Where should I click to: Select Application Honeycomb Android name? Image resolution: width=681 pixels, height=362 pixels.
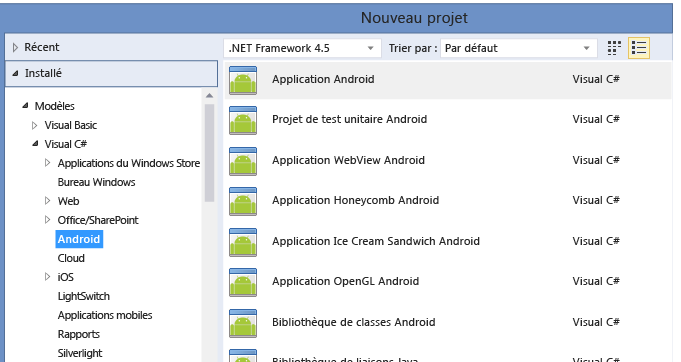356,200
